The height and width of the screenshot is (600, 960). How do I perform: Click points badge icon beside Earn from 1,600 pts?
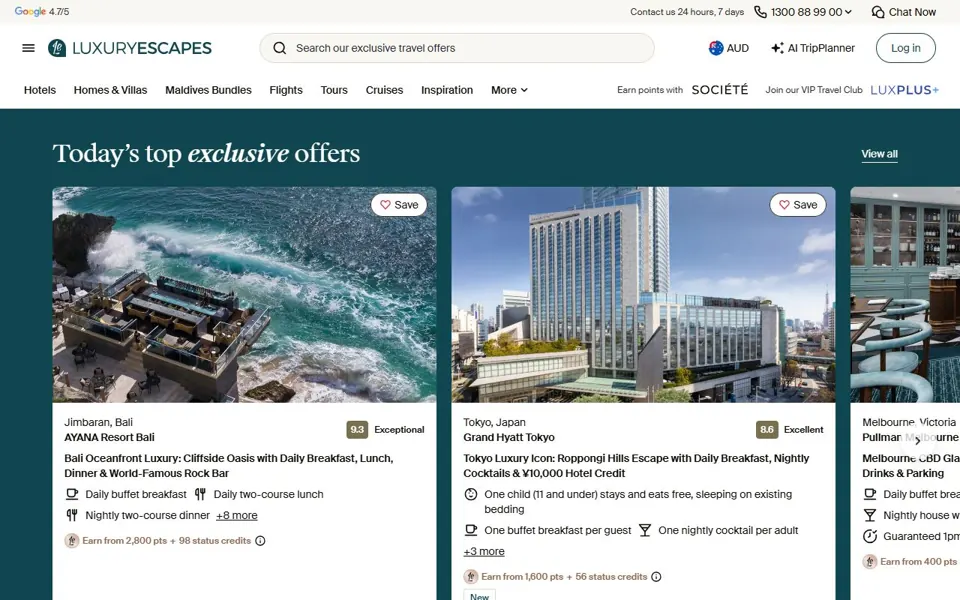coord(471,577)
